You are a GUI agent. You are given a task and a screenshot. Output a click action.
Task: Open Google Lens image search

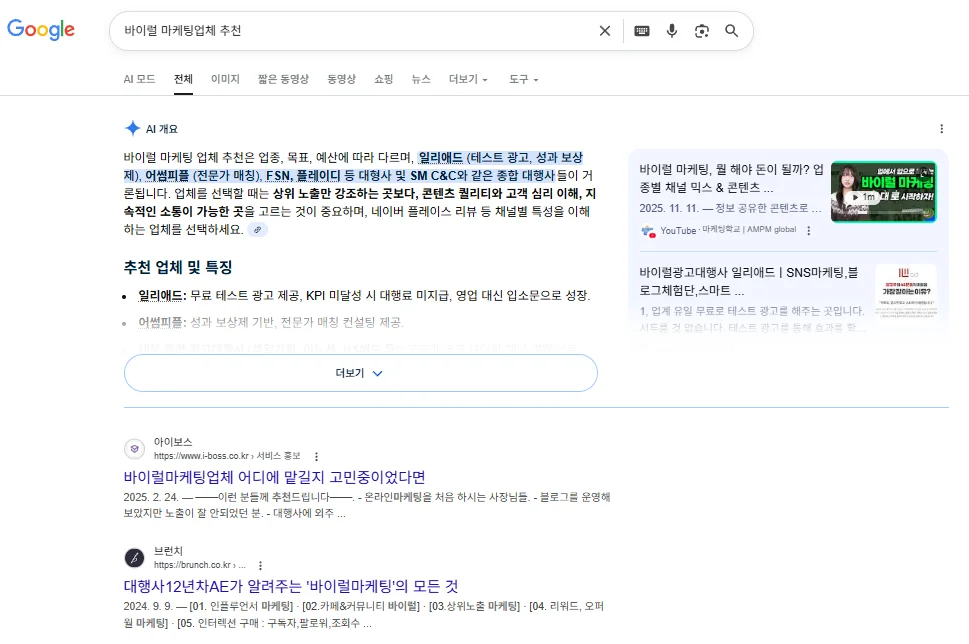[x=702, y=31]
